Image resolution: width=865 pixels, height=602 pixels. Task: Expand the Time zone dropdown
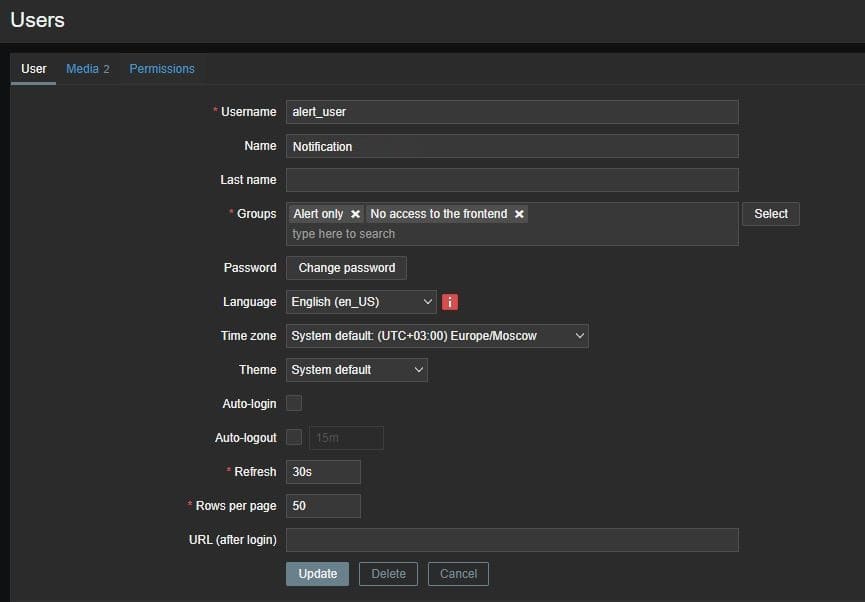coord(437,336)
